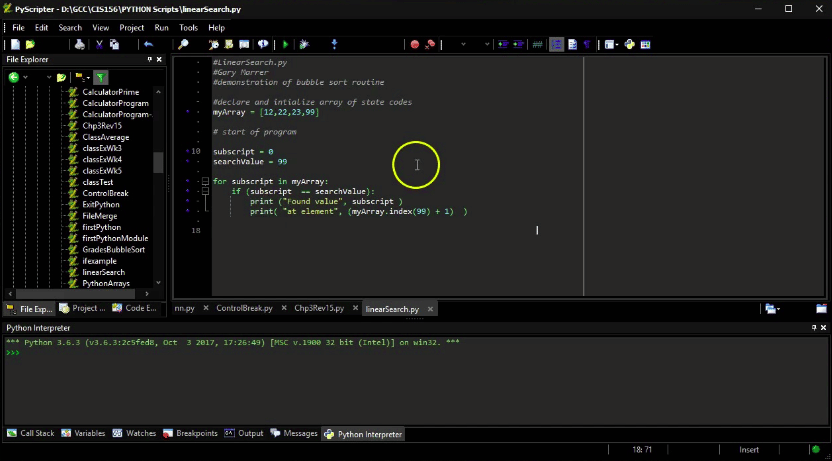Switch to Chp3Rev15.py editor tab

coord(319,308)
